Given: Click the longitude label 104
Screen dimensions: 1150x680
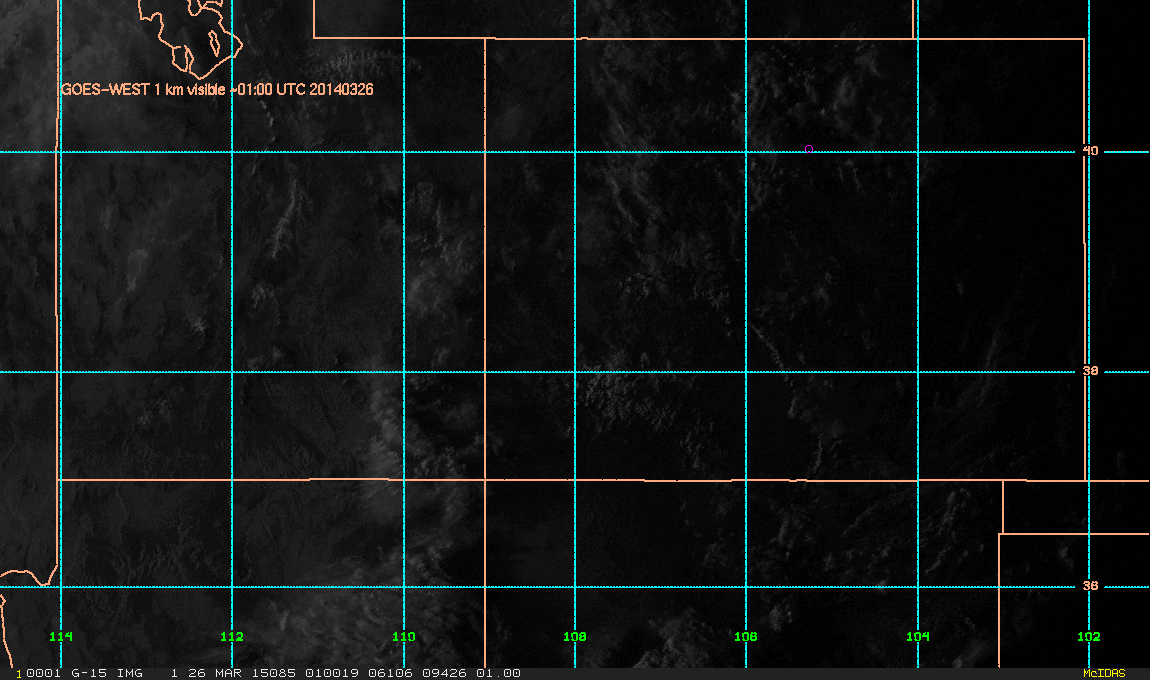Looking at the screenshot, I should [x=918, y=637].
